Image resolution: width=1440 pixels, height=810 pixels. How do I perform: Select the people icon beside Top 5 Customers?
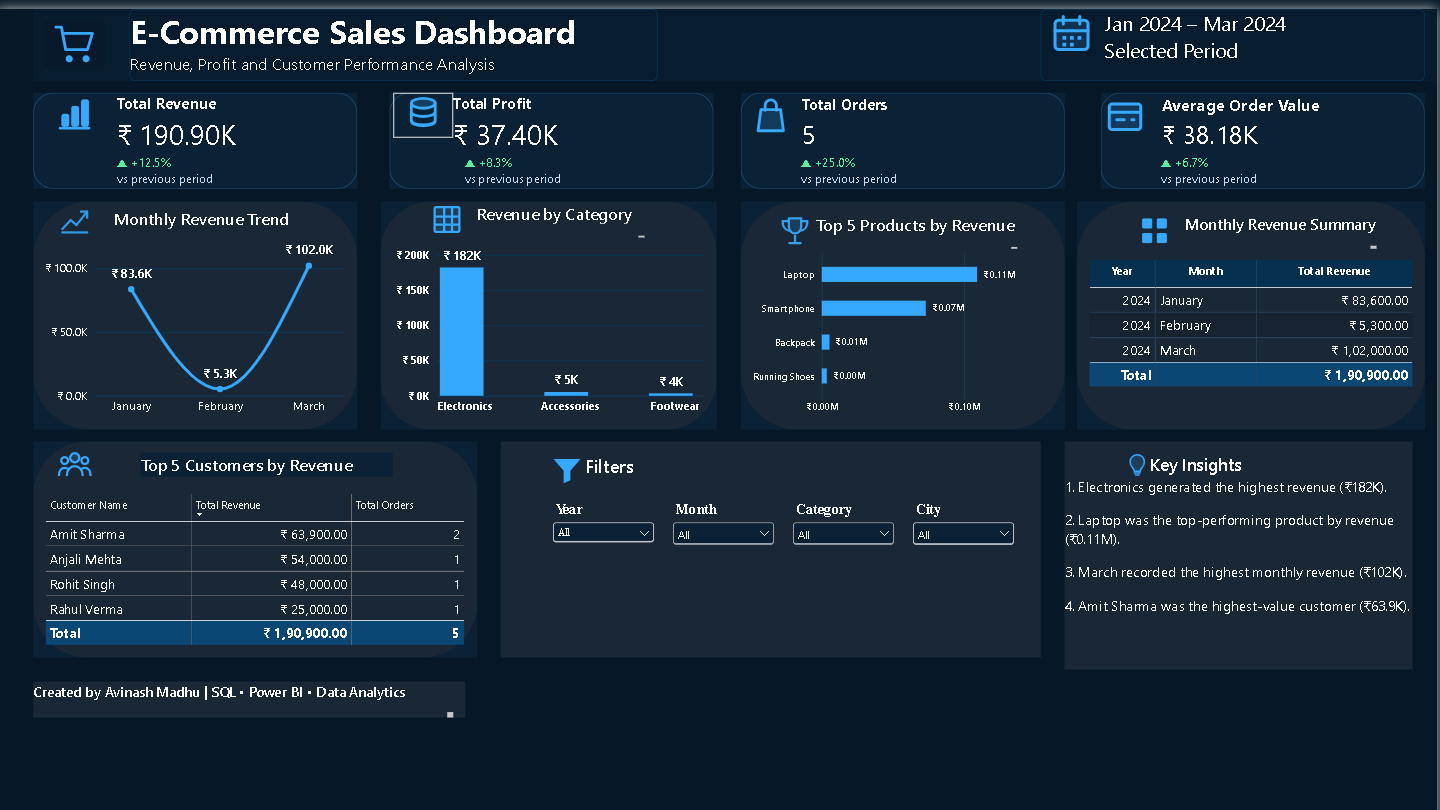75,464
